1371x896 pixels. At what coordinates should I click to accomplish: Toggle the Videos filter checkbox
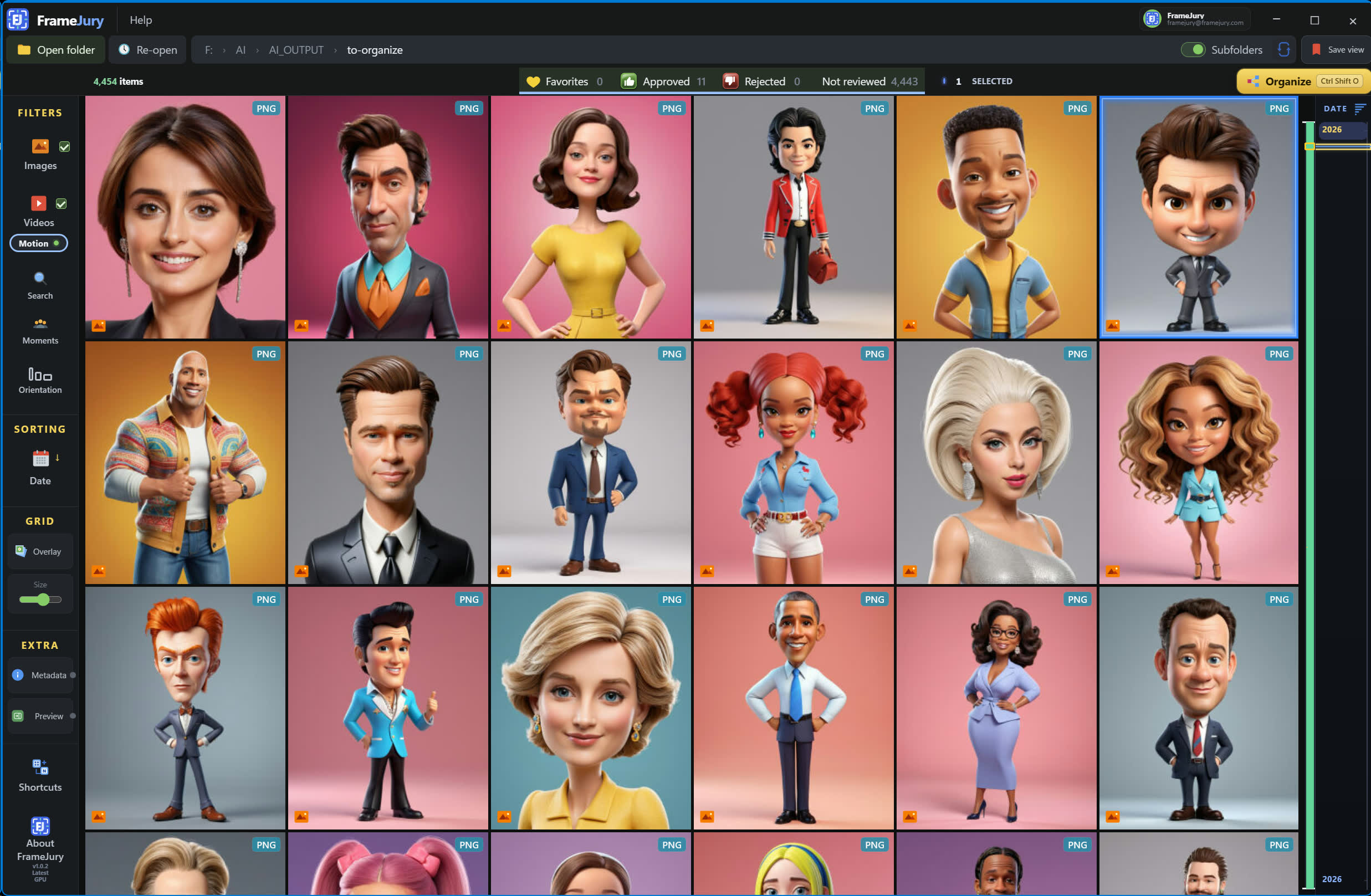(x=61, y=204)
